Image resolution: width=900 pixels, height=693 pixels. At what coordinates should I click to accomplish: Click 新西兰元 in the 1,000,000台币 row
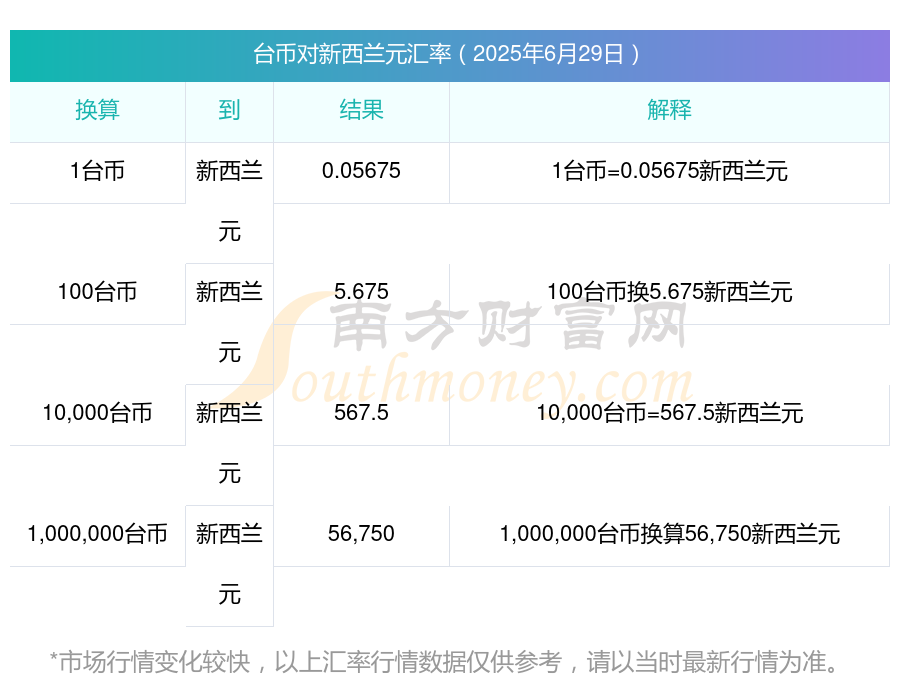(x=229, y=564)
